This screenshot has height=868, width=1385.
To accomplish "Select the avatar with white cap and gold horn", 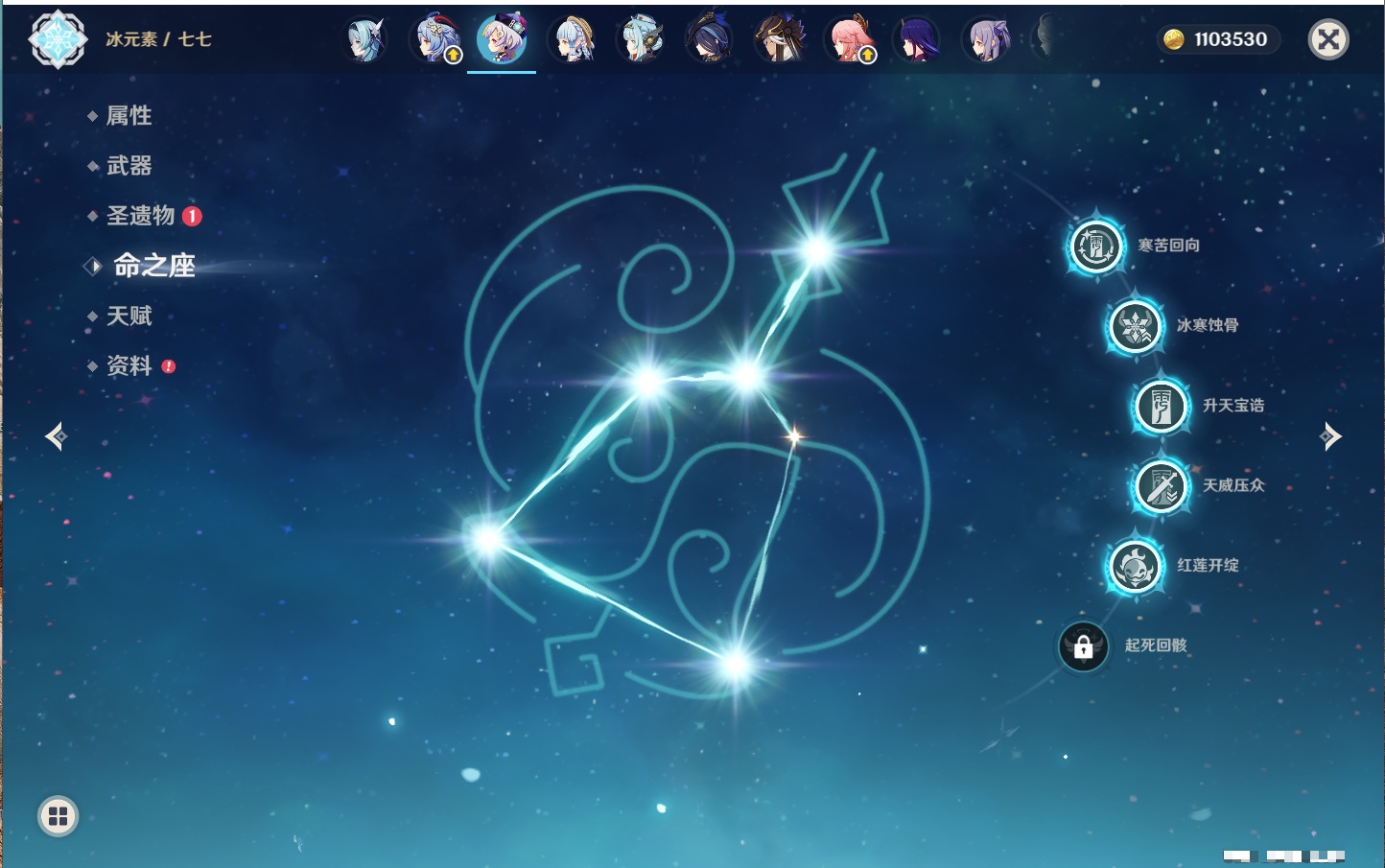I will click(642, 40).
